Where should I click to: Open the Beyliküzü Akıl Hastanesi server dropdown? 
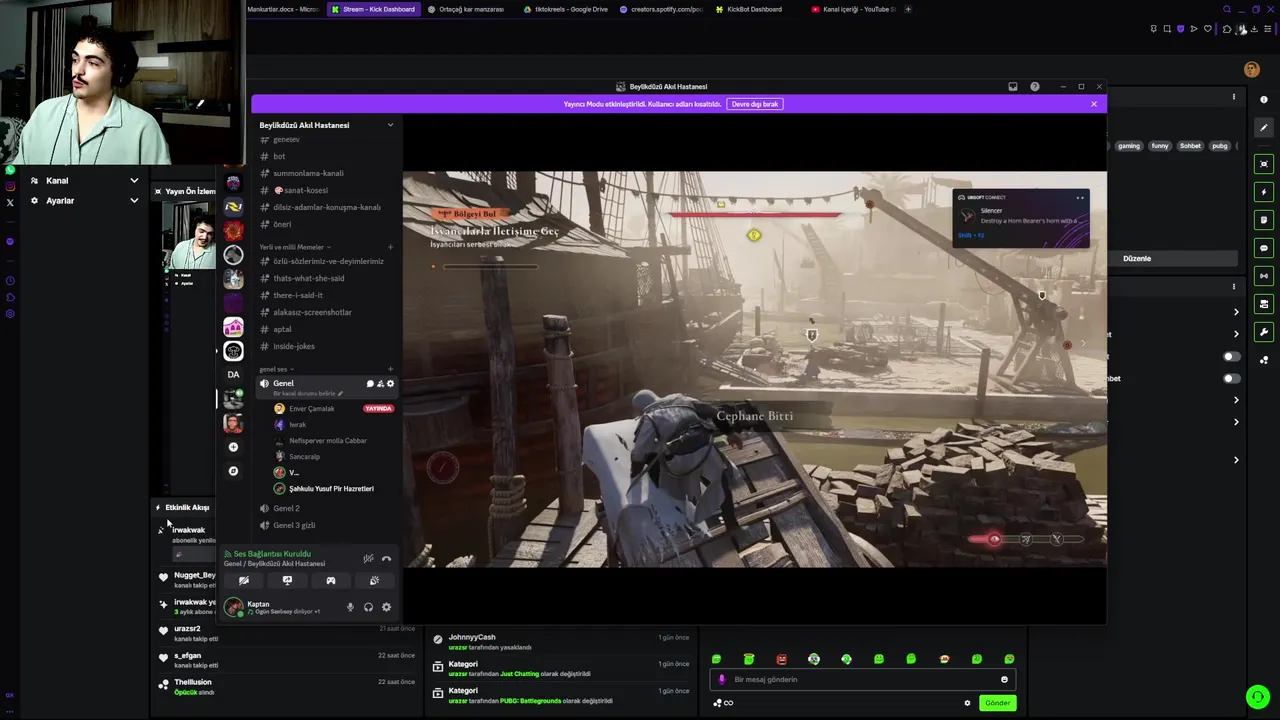pos(326,125)
